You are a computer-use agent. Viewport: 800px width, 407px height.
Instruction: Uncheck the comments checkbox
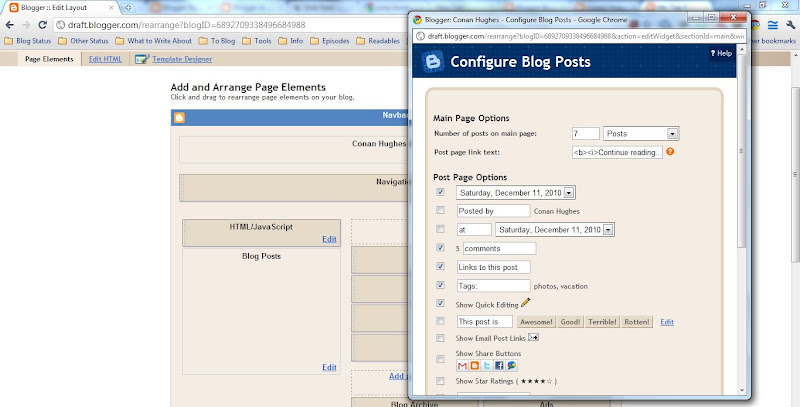coord(440,247)
